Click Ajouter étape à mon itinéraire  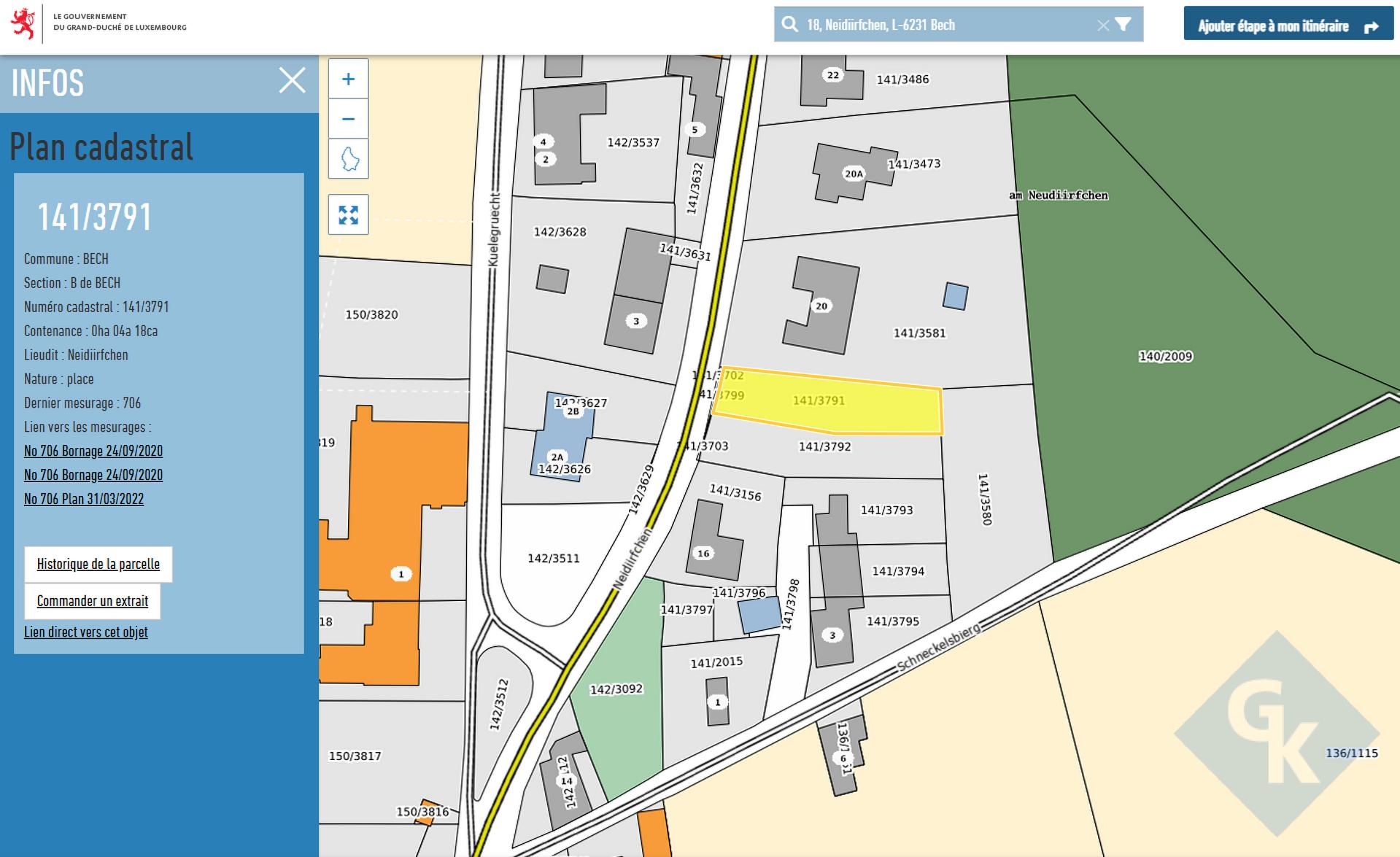click(x=1288, y=26)
